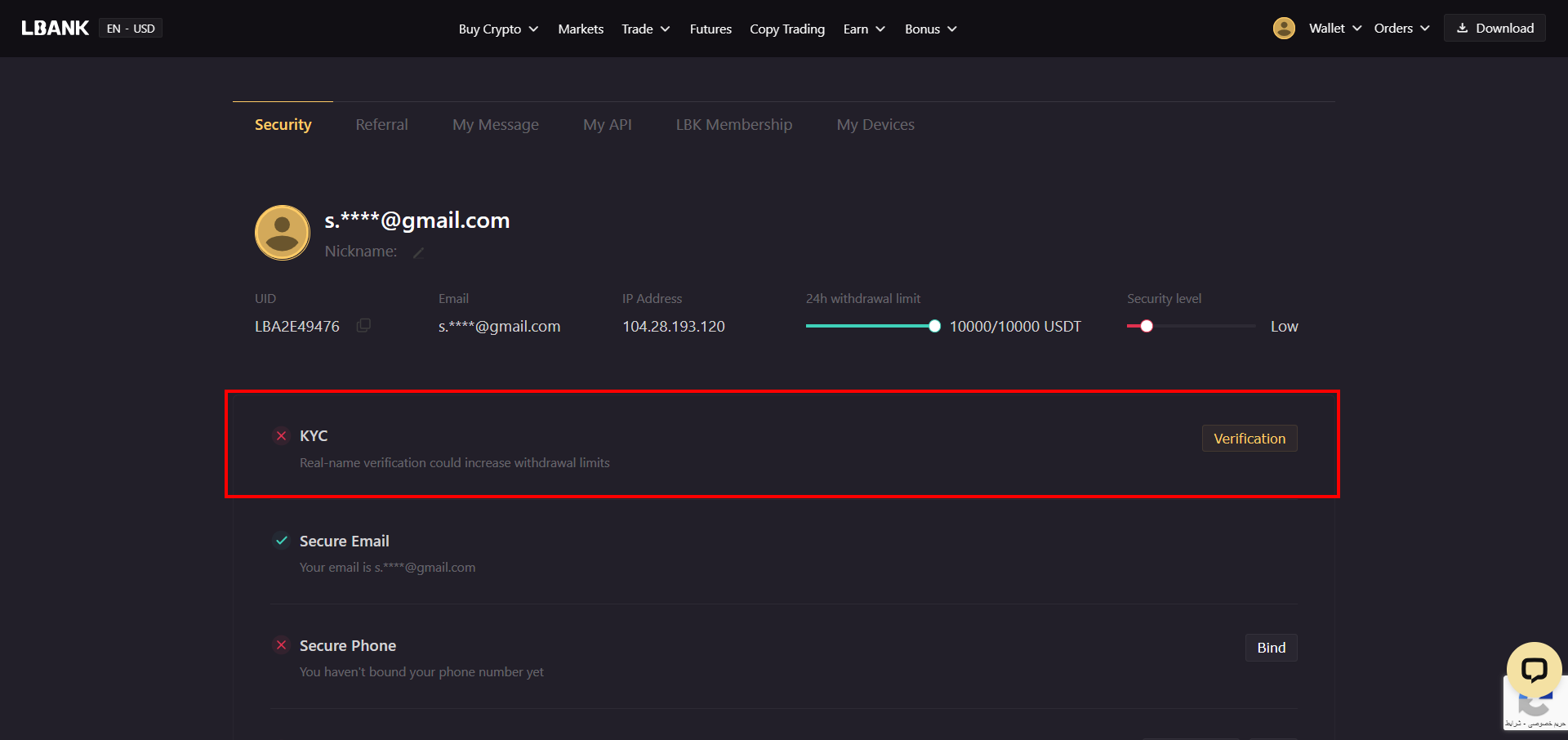Click the s.****@gmail.com profile heading
The image size is (1568, 740).
417,221
